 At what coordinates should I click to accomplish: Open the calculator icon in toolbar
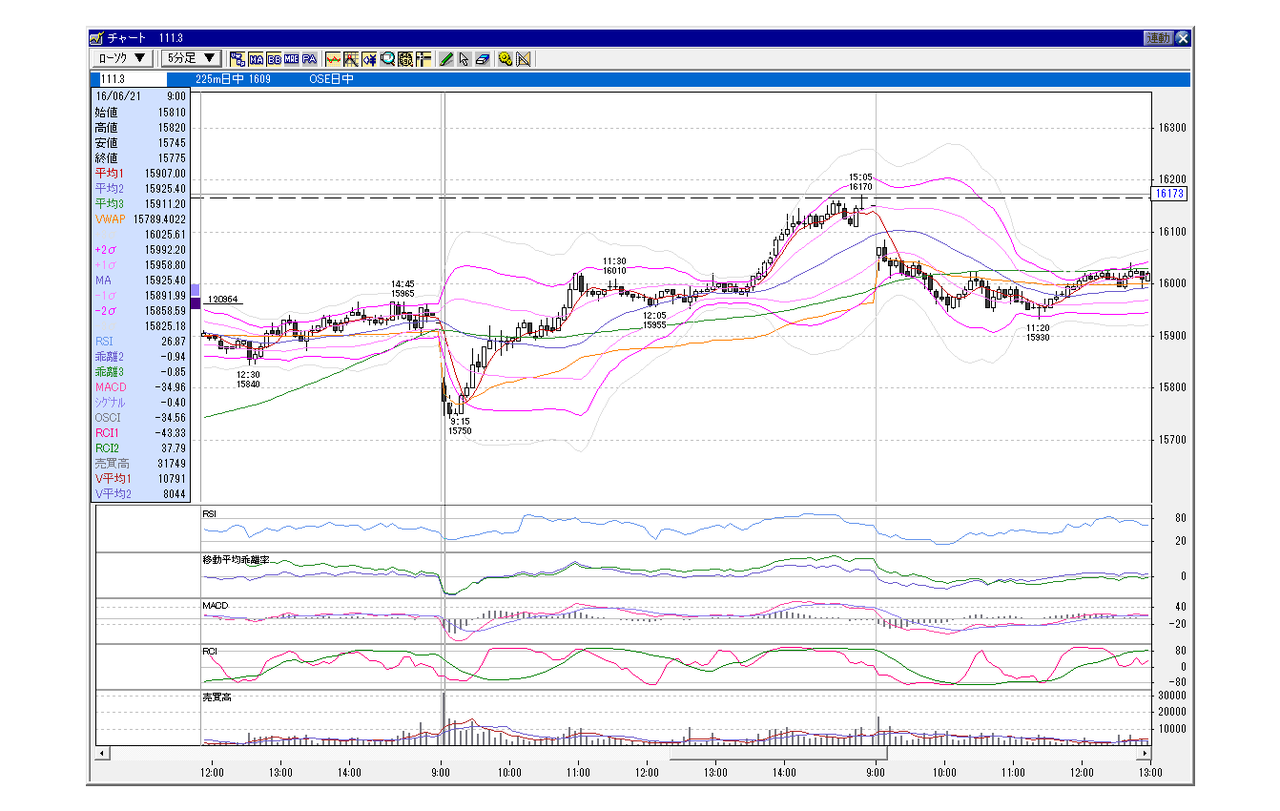coord(405,59)
